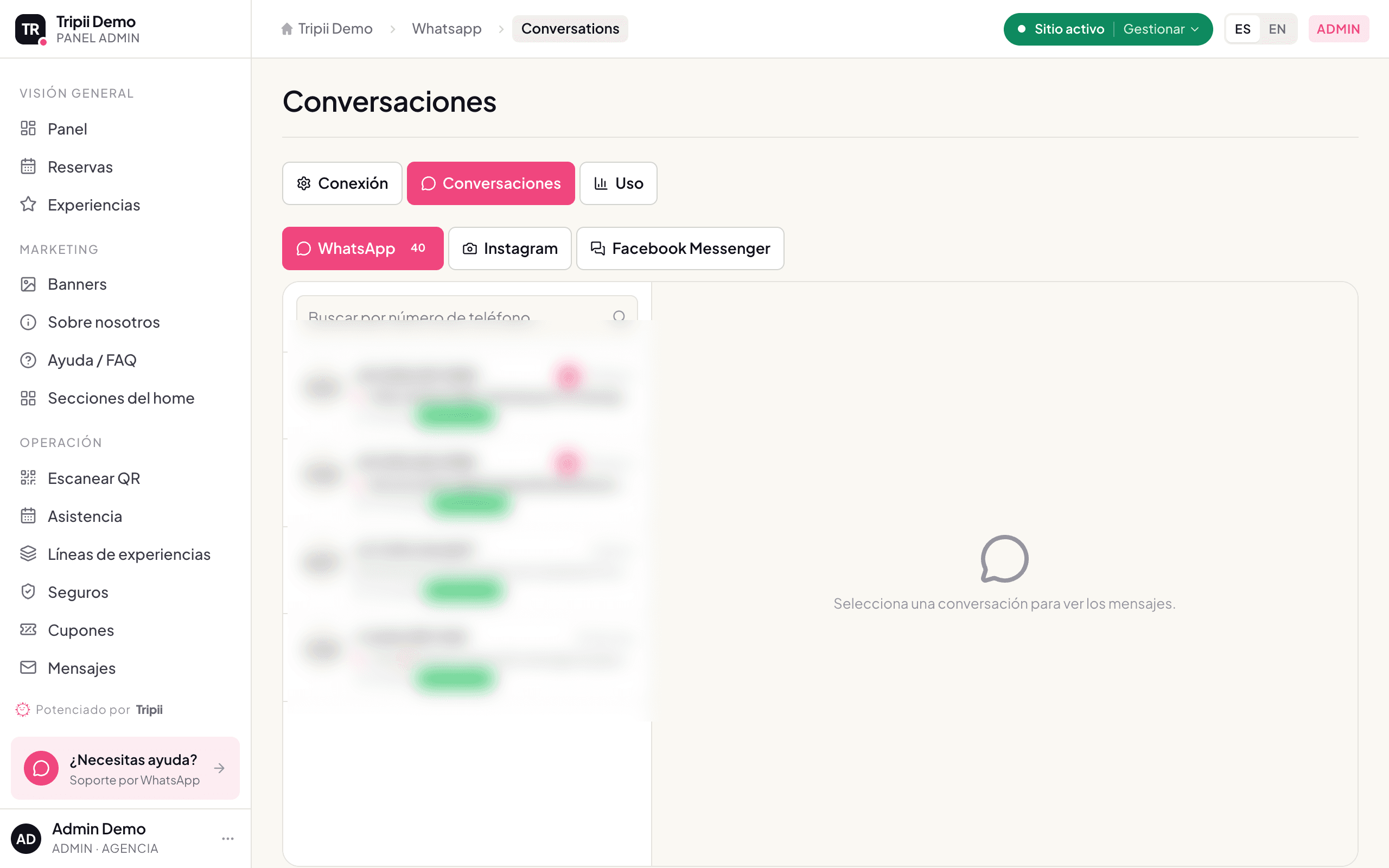Open the Uso tab

618,183
